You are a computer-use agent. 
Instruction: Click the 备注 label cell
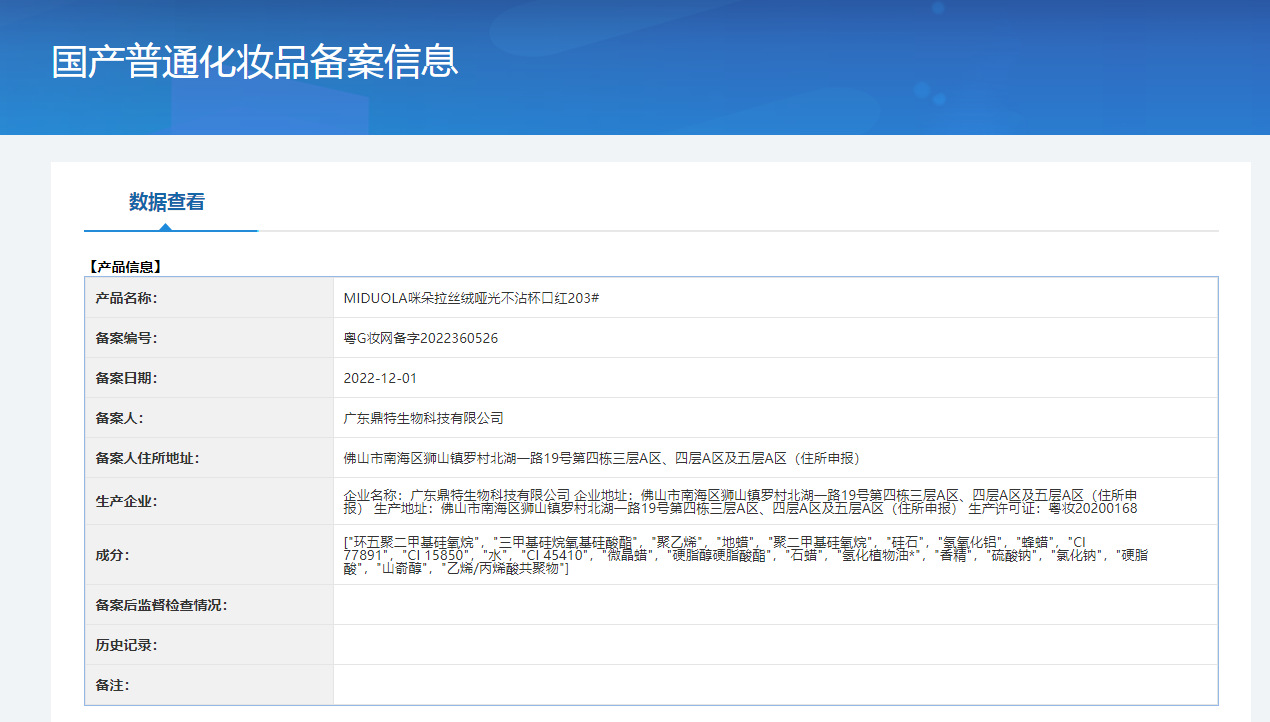click(x=209, y=685)
